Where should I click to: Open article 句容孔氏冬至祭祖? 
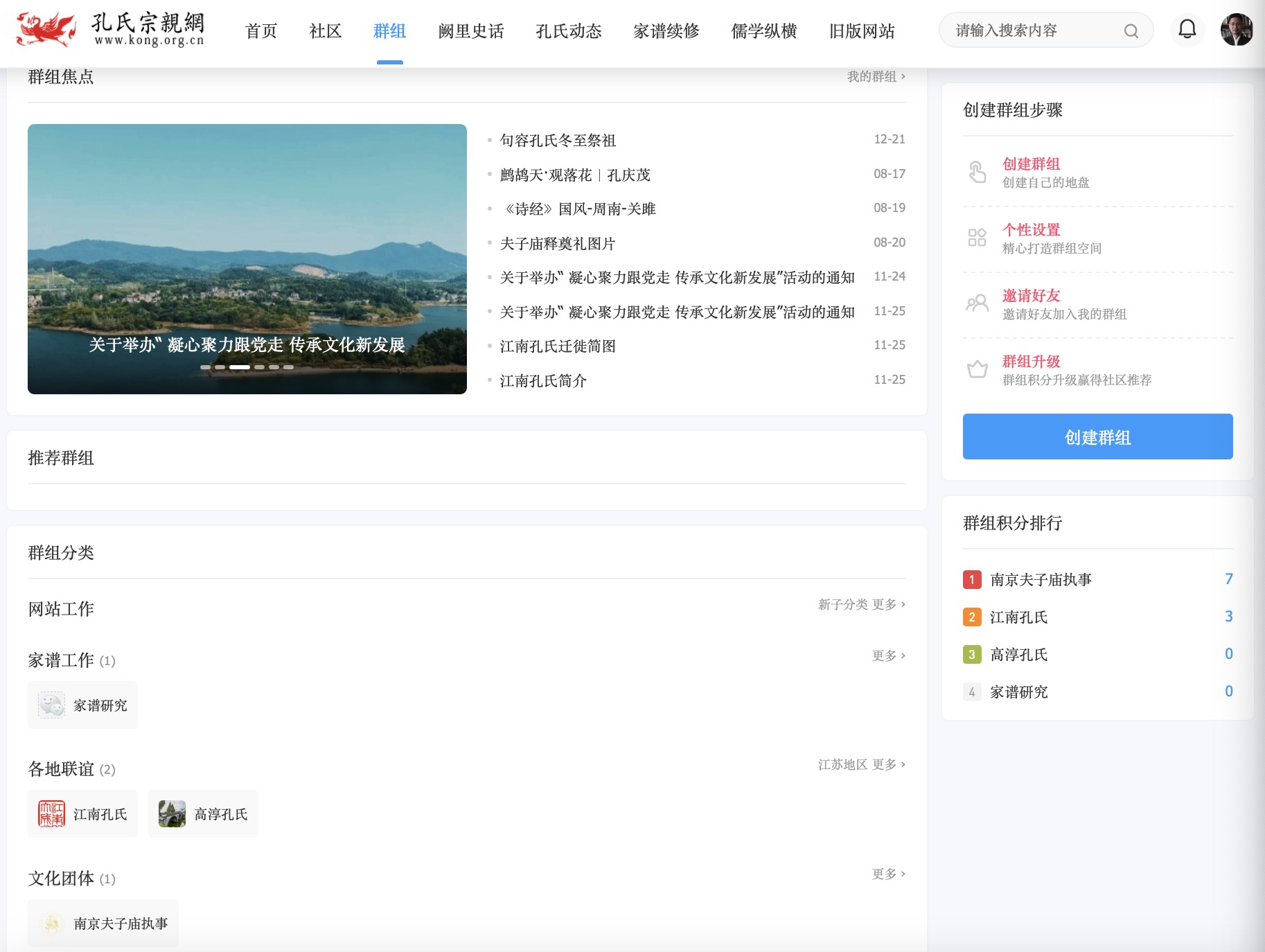pyautogui.click(x=558, y=140)
